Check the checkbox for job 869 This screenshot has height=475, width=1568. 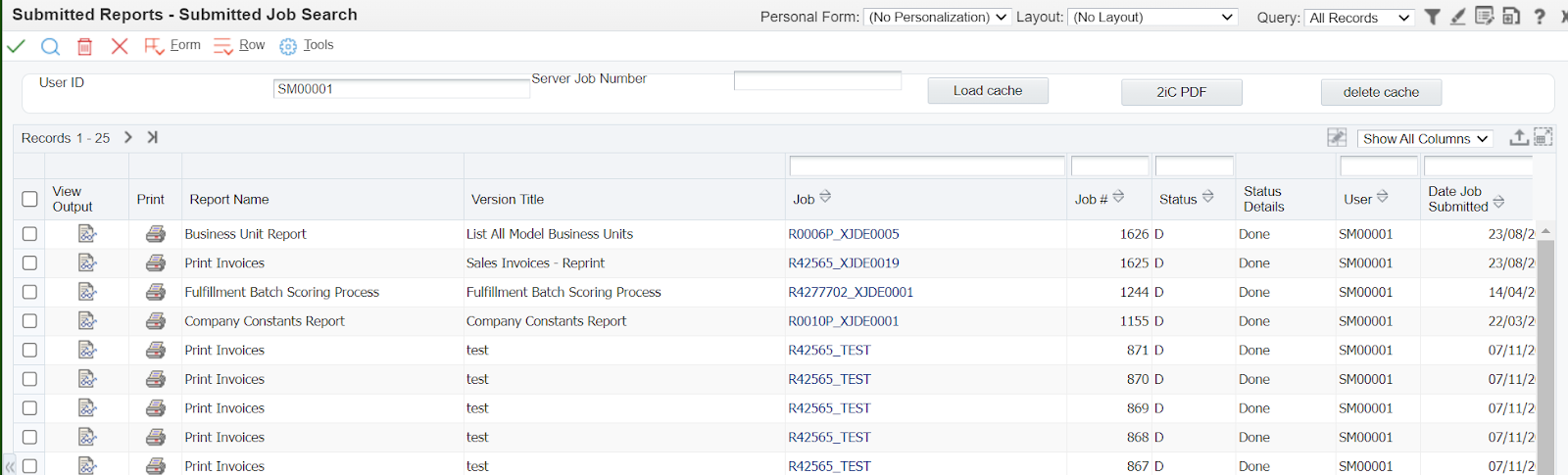point(29,407)
